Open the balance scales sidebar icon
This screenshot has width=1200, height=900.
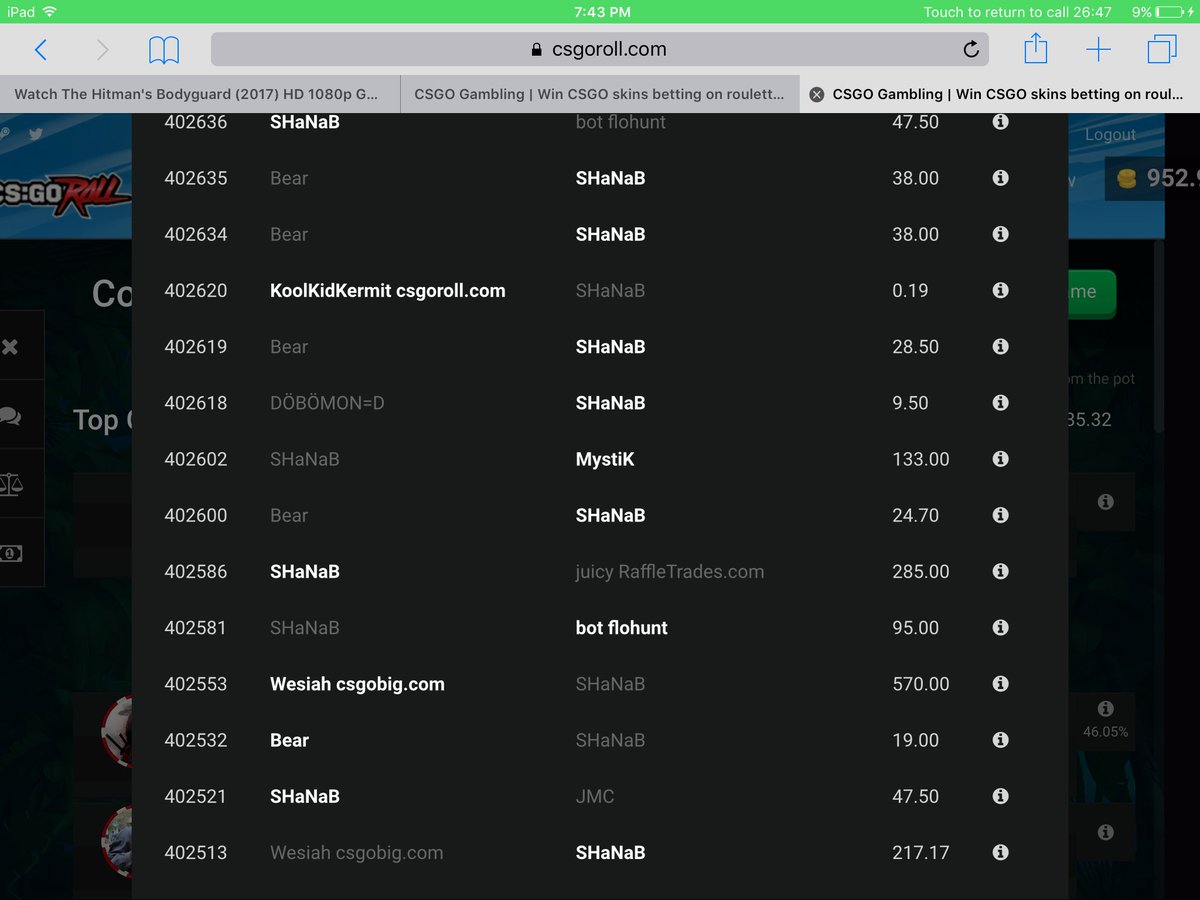click(x=11, y=485)
